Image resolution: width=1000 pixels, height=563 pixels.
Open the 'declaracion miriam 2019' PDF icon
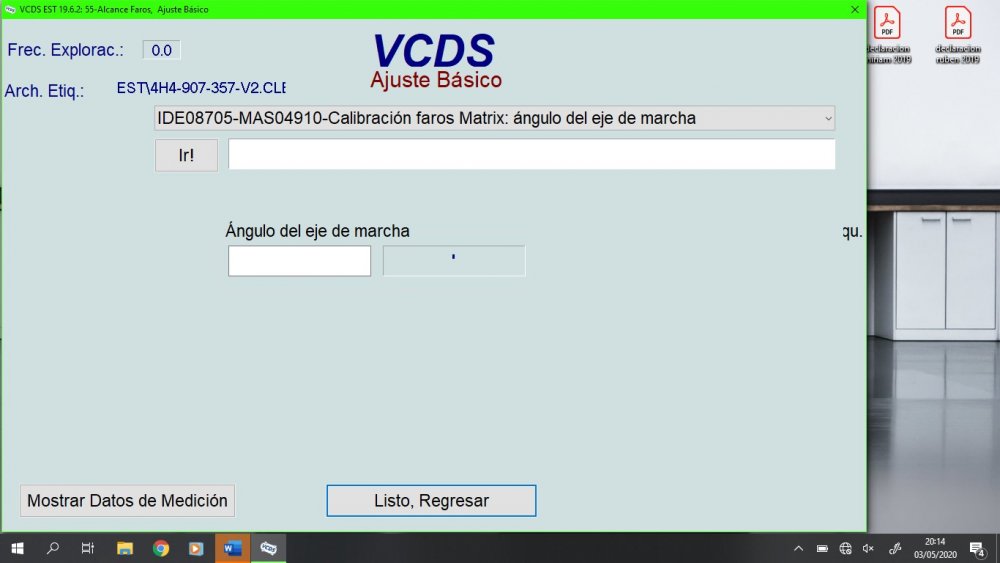coord(887,34)
